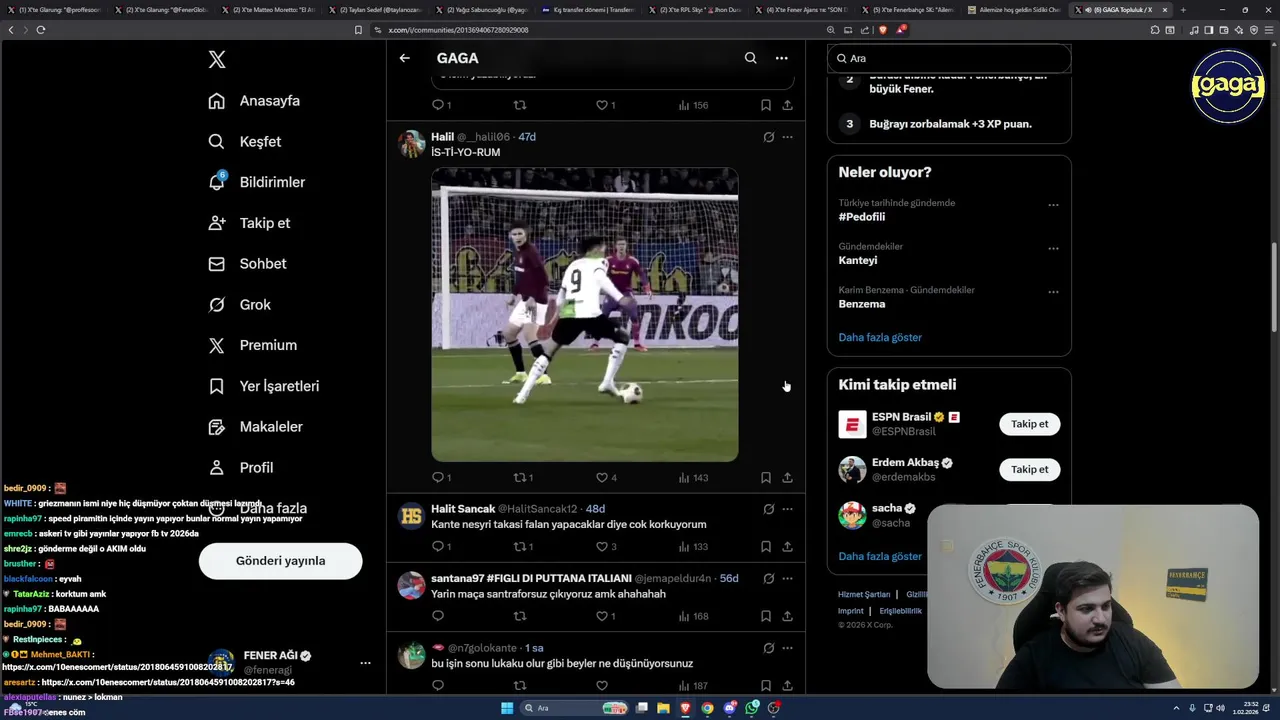Open more options for #Pedofili trend
The image size is (1280, 720).
pyautogui.click(x=1053, y=205)
